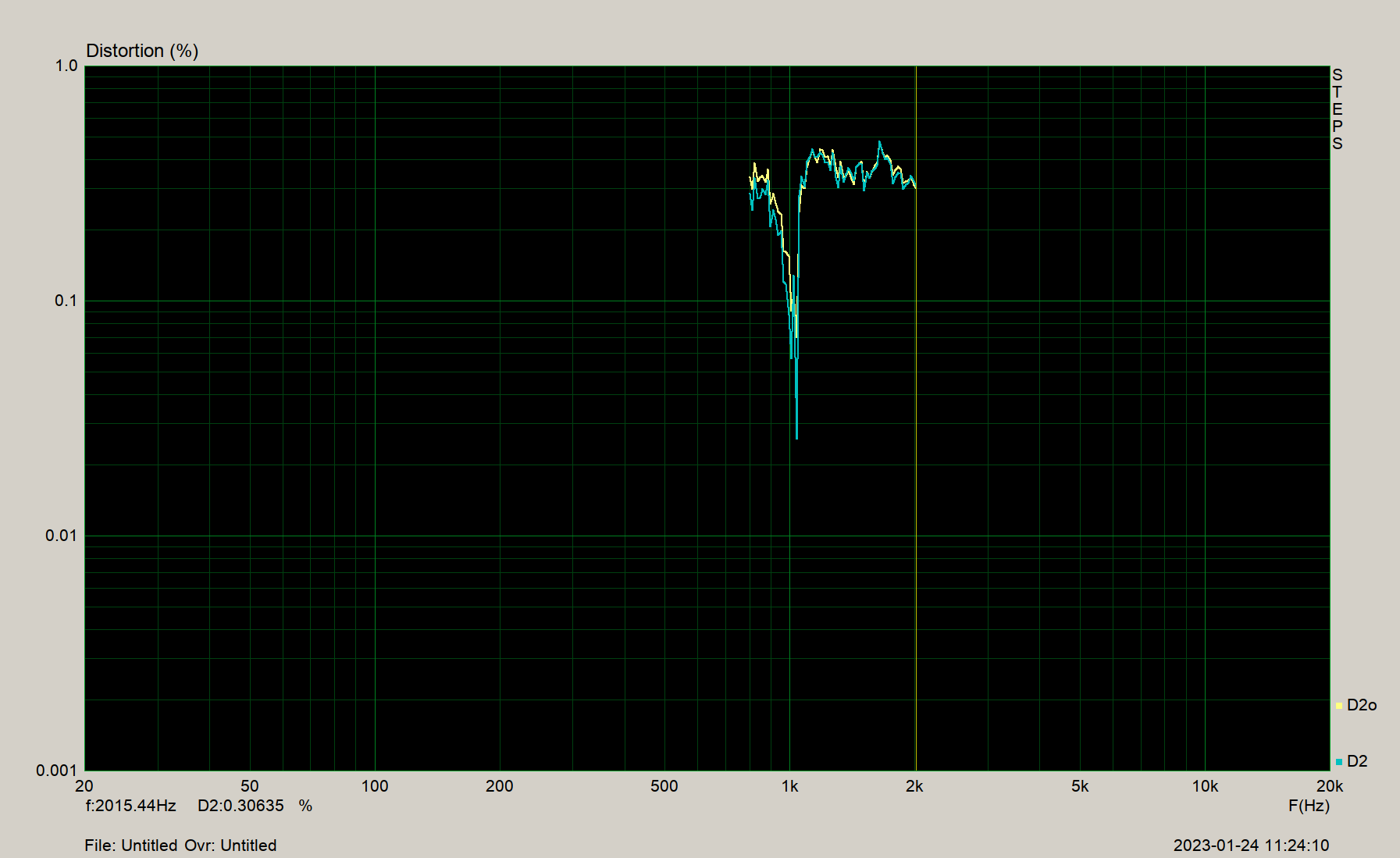Click the D2 legend label
Viewport: 1400px width, 858px height.
1357,761
